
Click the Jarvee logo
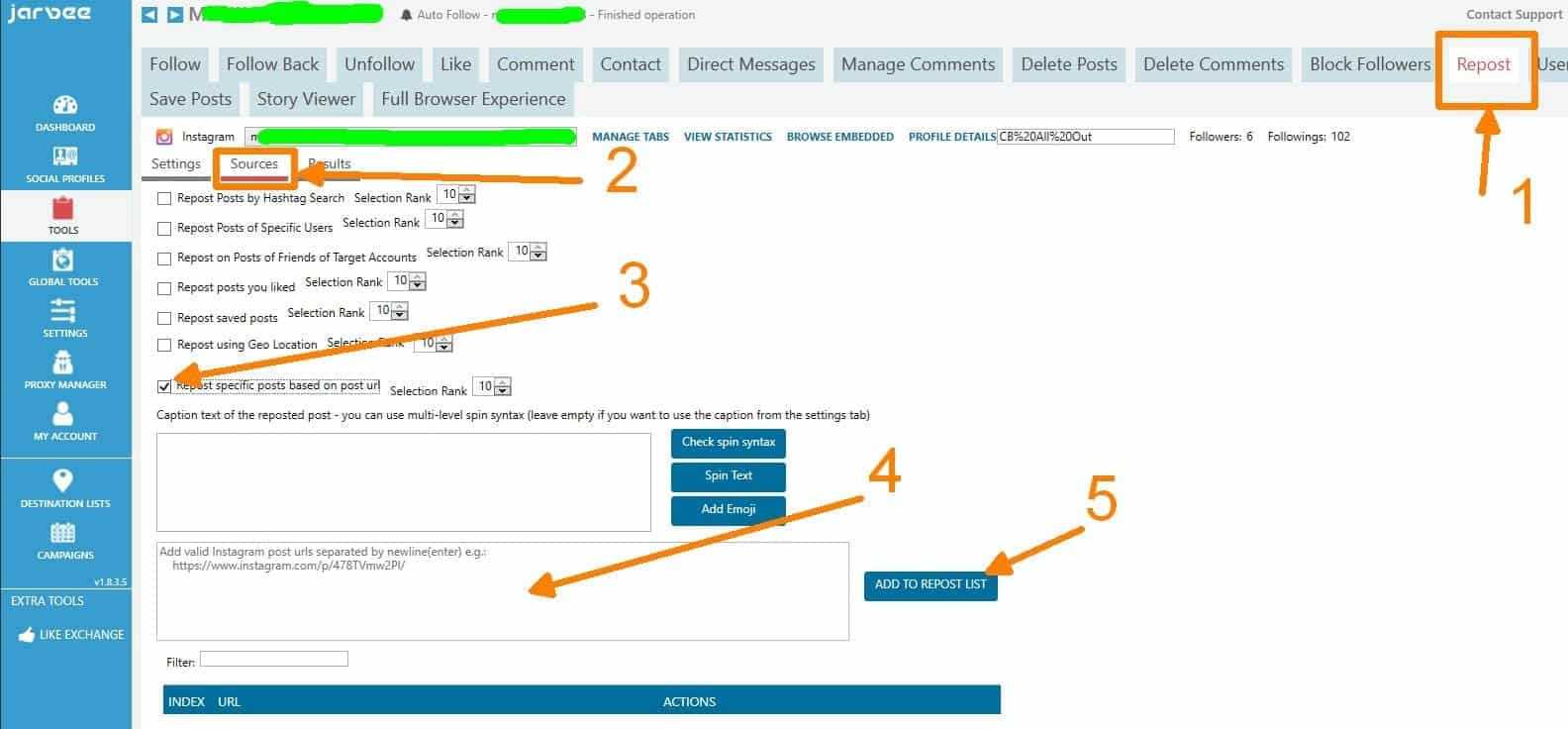pos(49,14)
